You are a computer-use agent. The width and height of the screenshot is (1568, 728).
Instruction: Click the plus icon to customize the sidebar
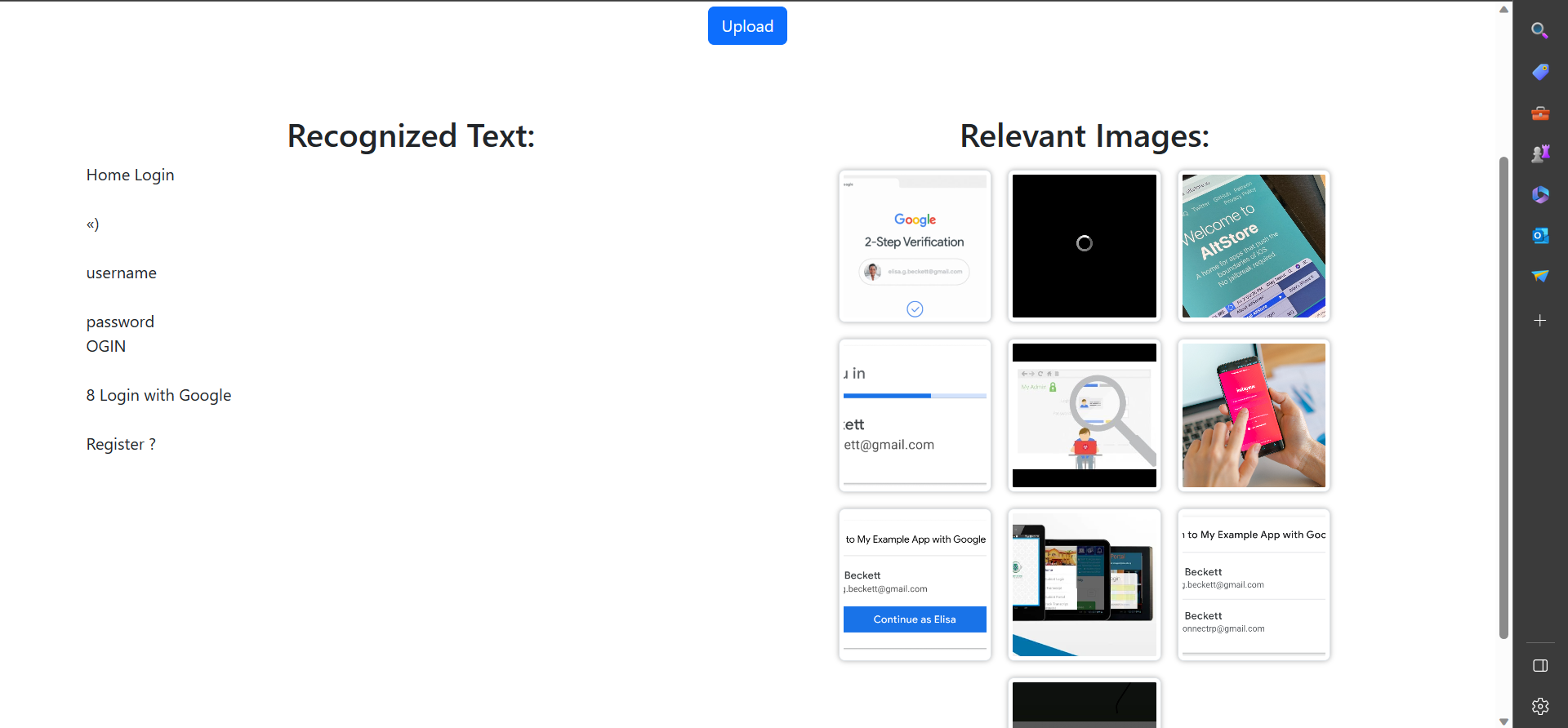coord(1539,321)
